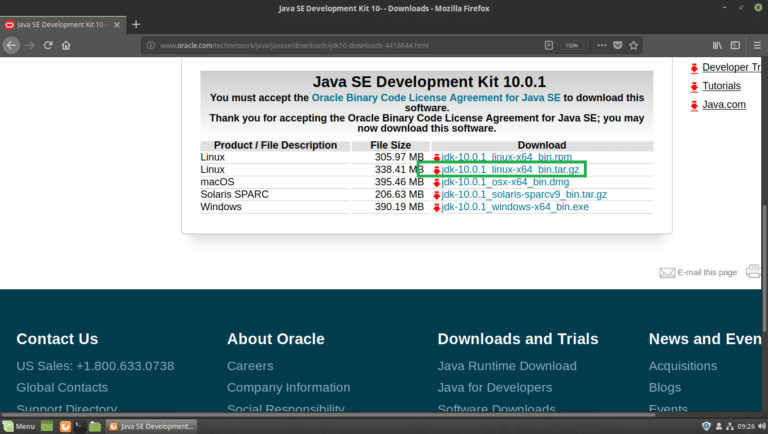
Task: Bookmark this page with the star icon
Action: coord(635,45)
